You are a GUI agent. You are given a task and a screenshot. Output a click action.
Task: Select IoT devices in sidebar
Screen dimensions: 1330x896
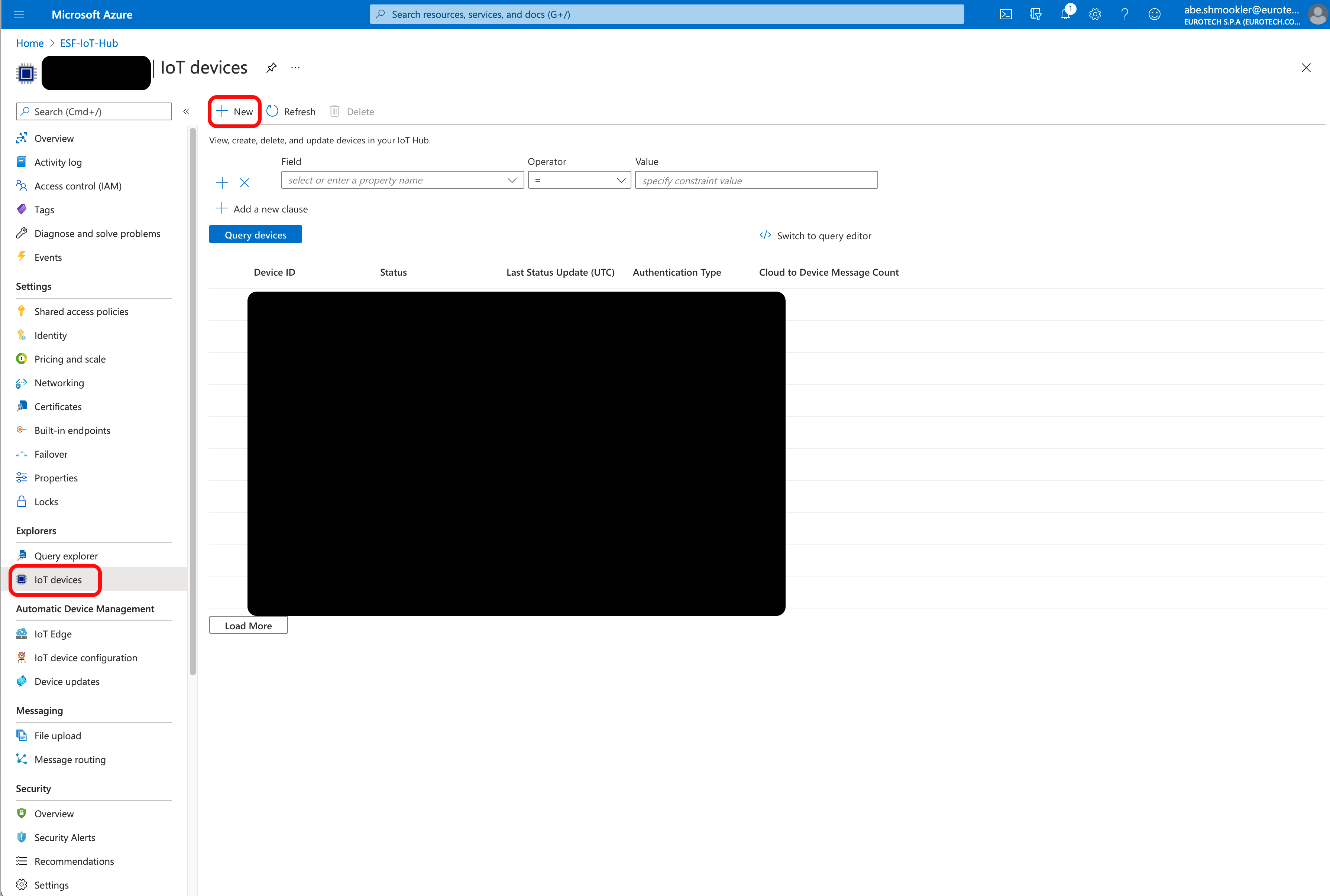click(x=94, y=580)
